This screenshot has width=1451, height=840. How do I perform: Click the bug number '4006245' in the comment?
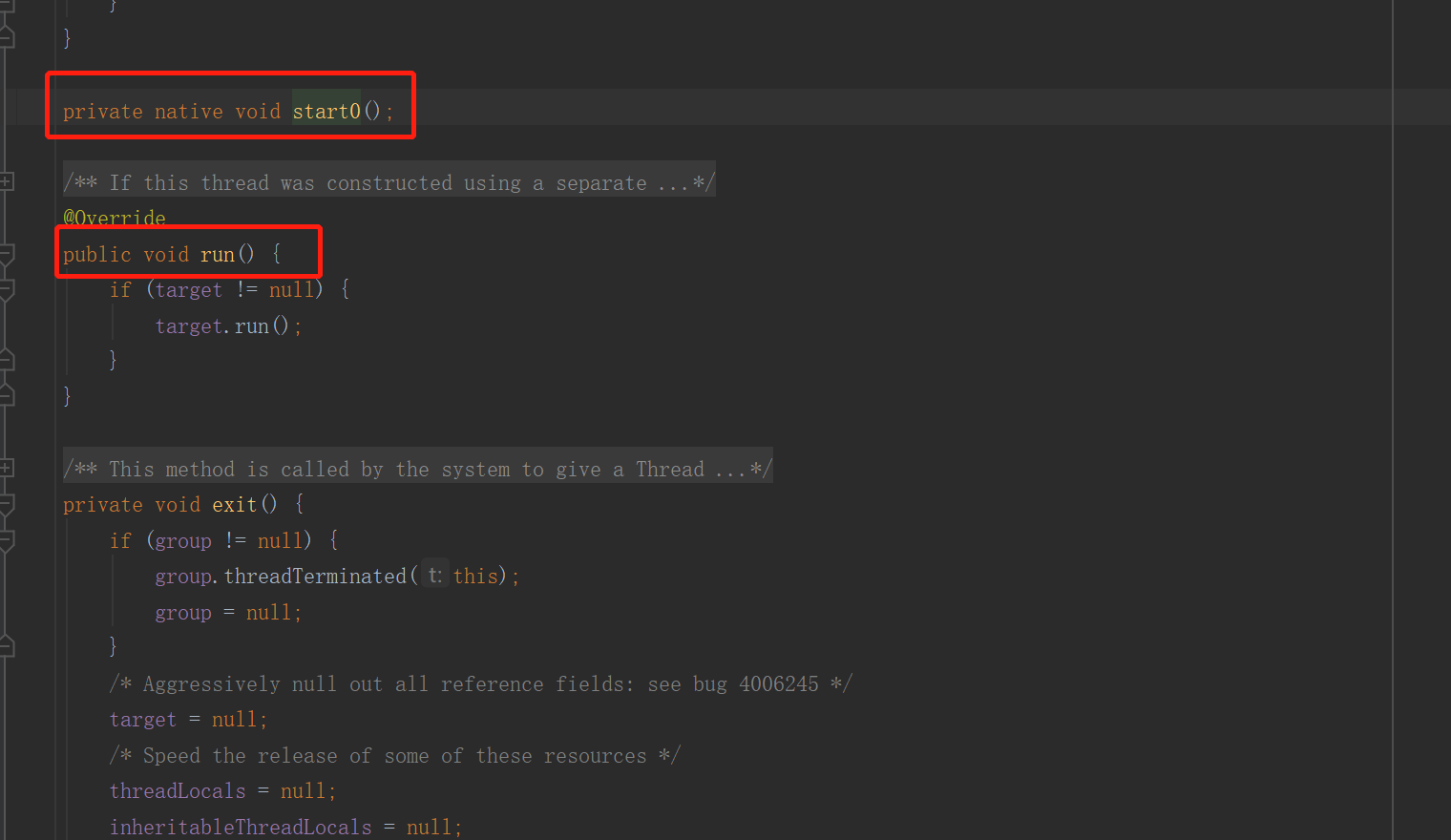tap(779, 684)
